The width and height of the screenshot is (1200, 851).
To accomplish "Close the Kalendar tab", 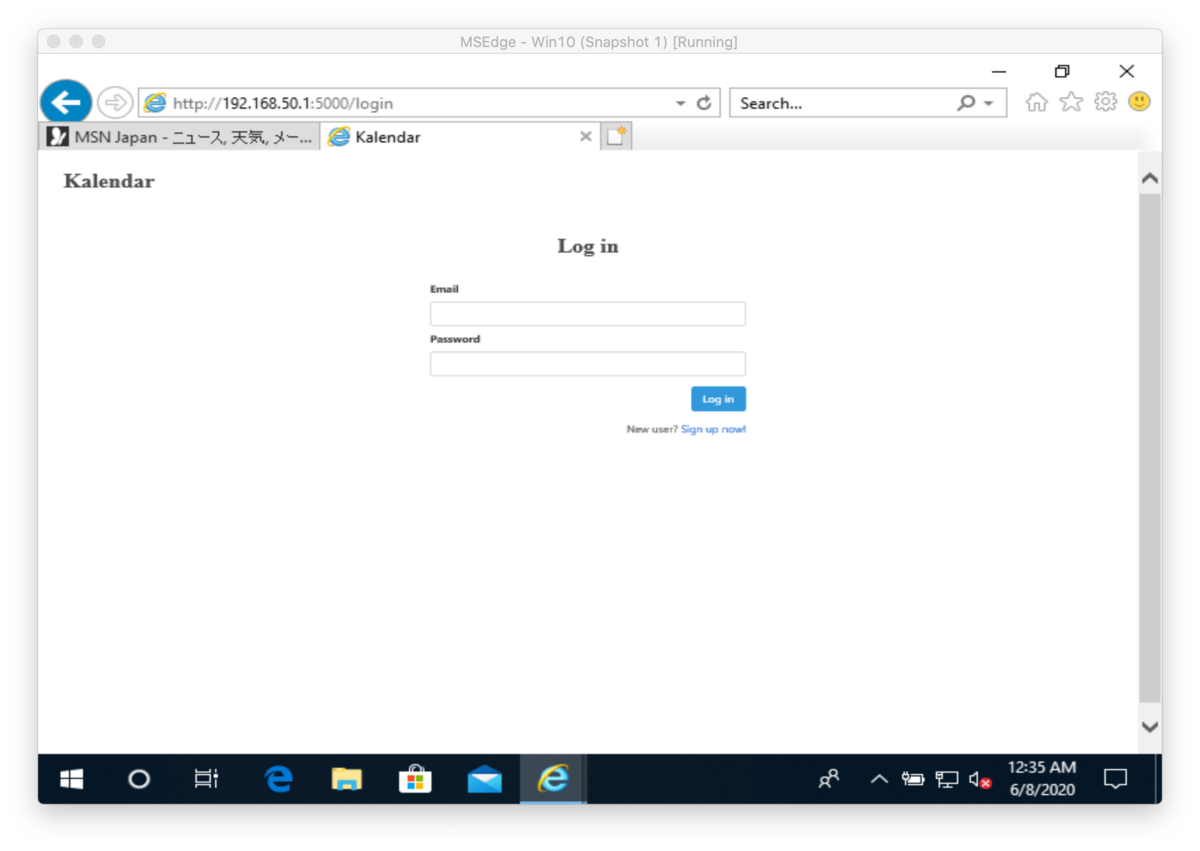I will pyautogui.click(x=586, y=137).
